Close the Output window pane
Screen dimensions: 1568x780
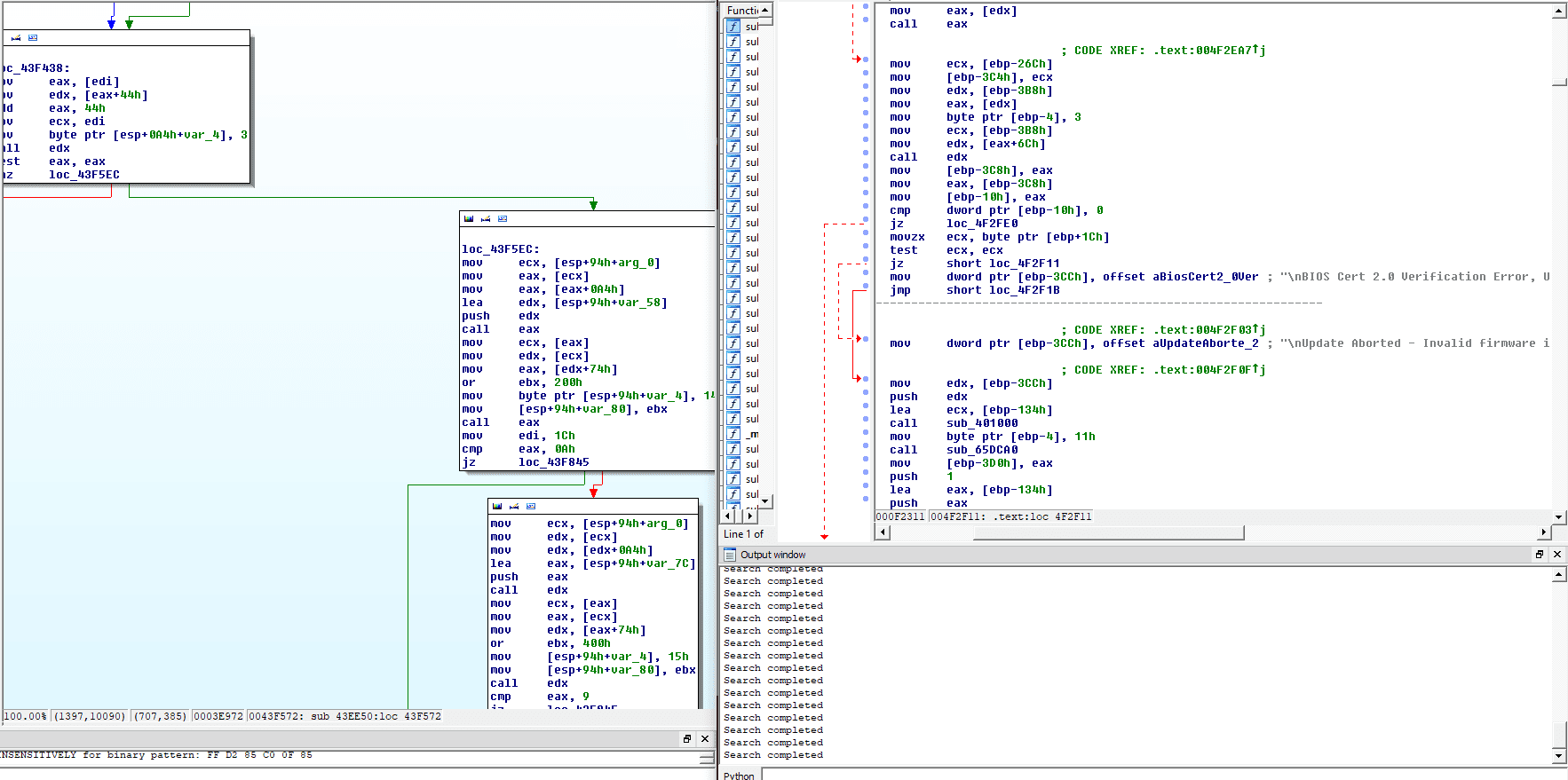1557,554
